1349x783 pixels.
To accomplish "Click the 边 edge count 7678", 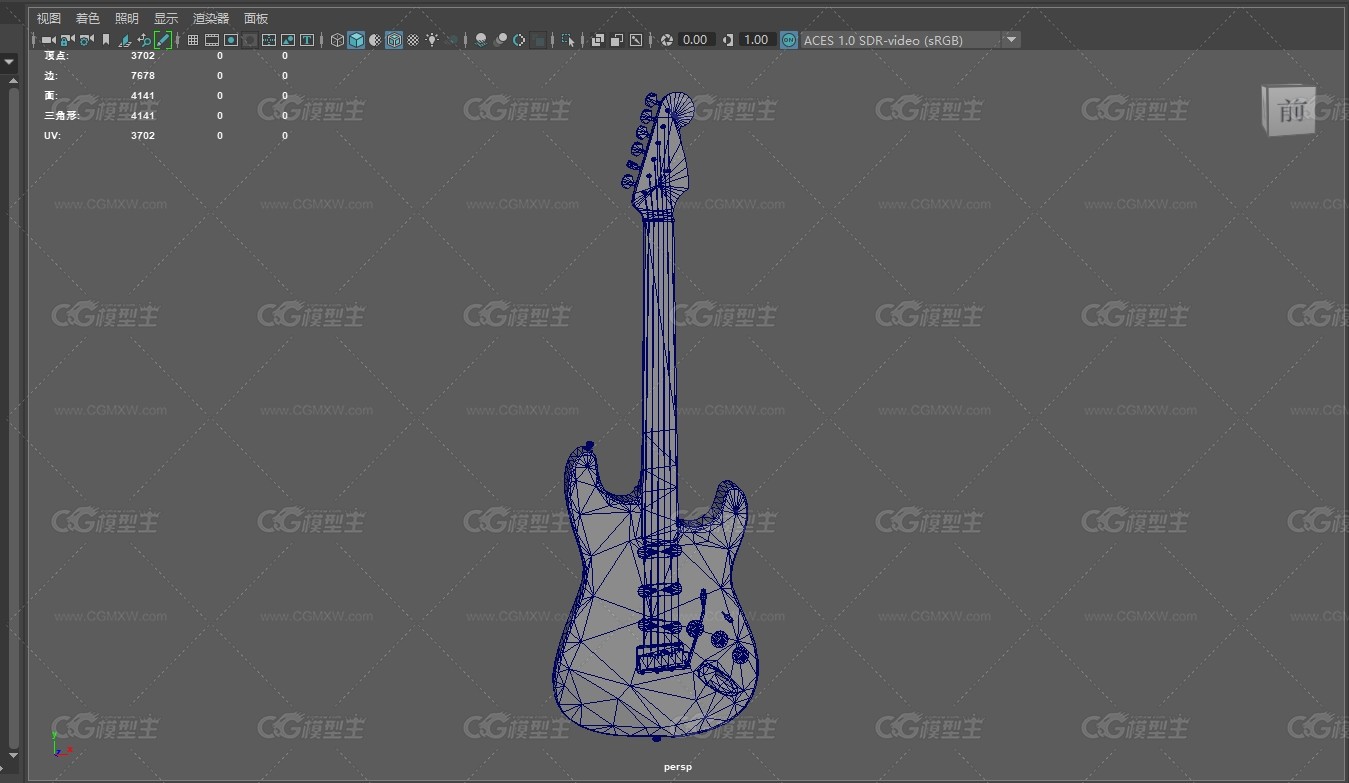I will [143, 76].
